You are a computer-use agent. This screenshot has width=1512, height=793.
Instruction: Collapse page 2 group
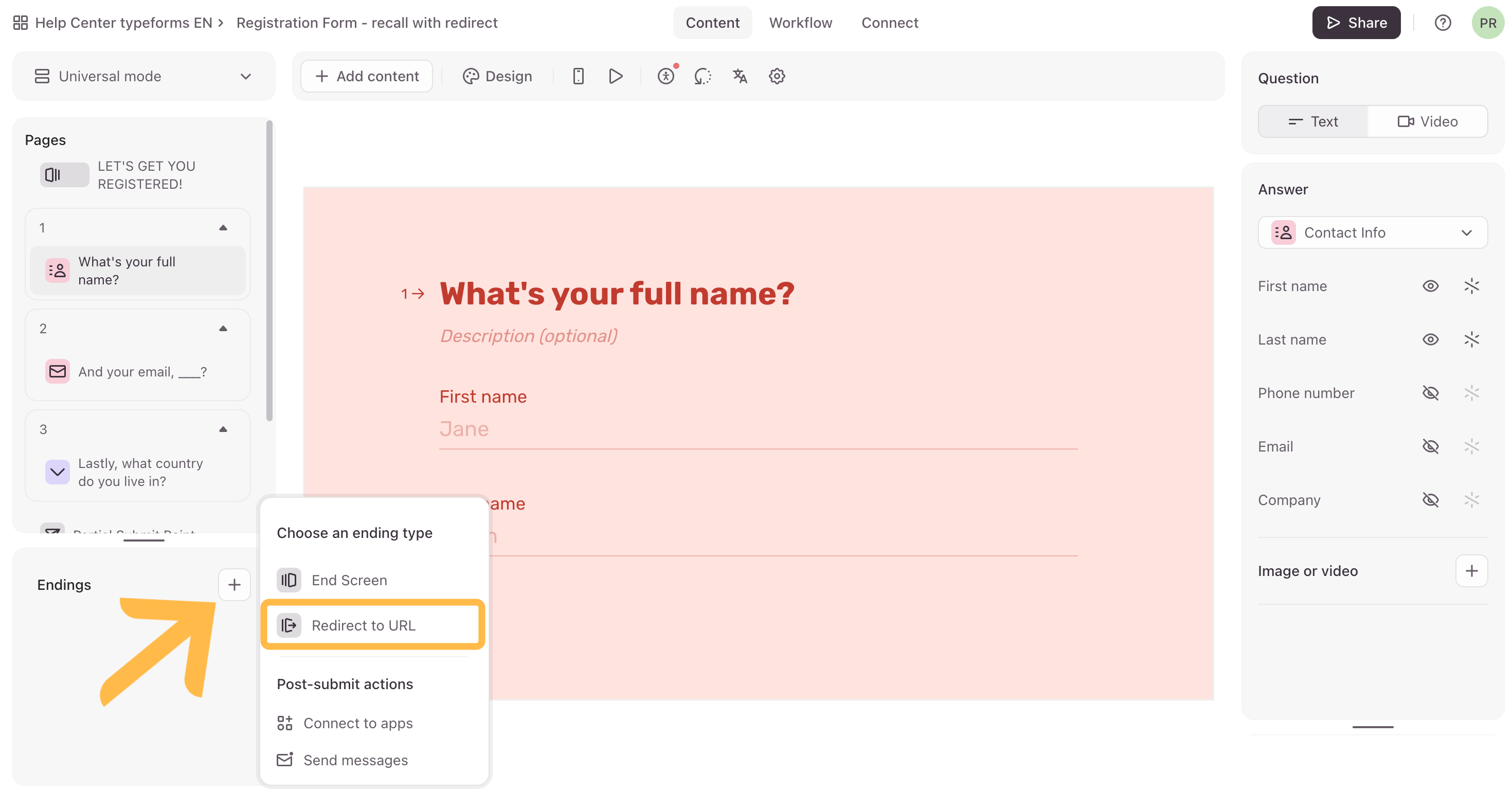[223, 329]
